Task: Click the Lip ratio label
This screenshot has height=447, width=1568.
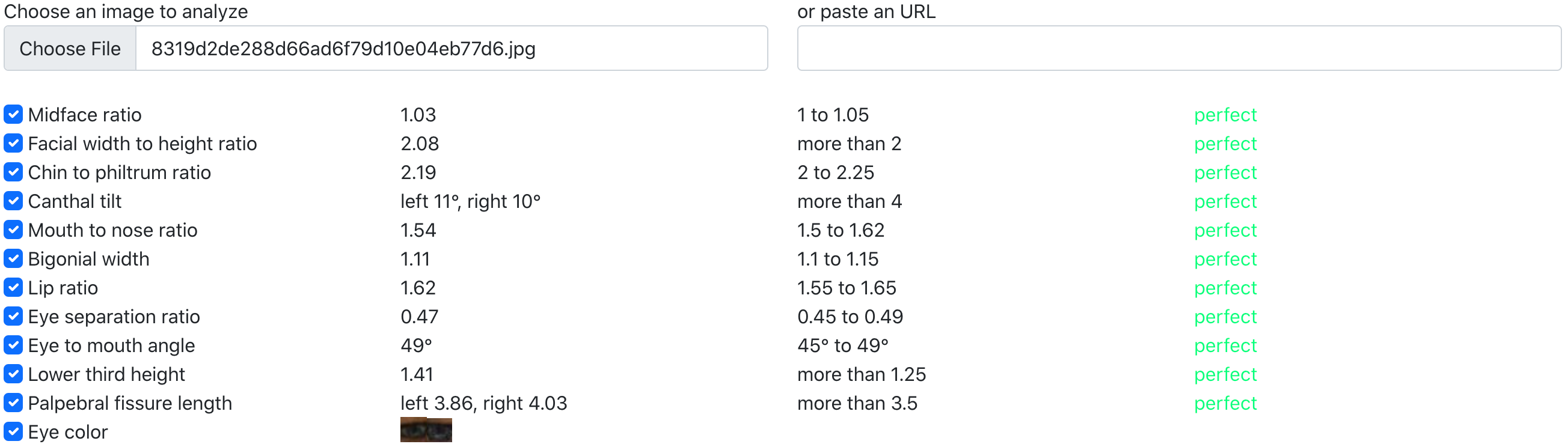Action: point(63,288)
